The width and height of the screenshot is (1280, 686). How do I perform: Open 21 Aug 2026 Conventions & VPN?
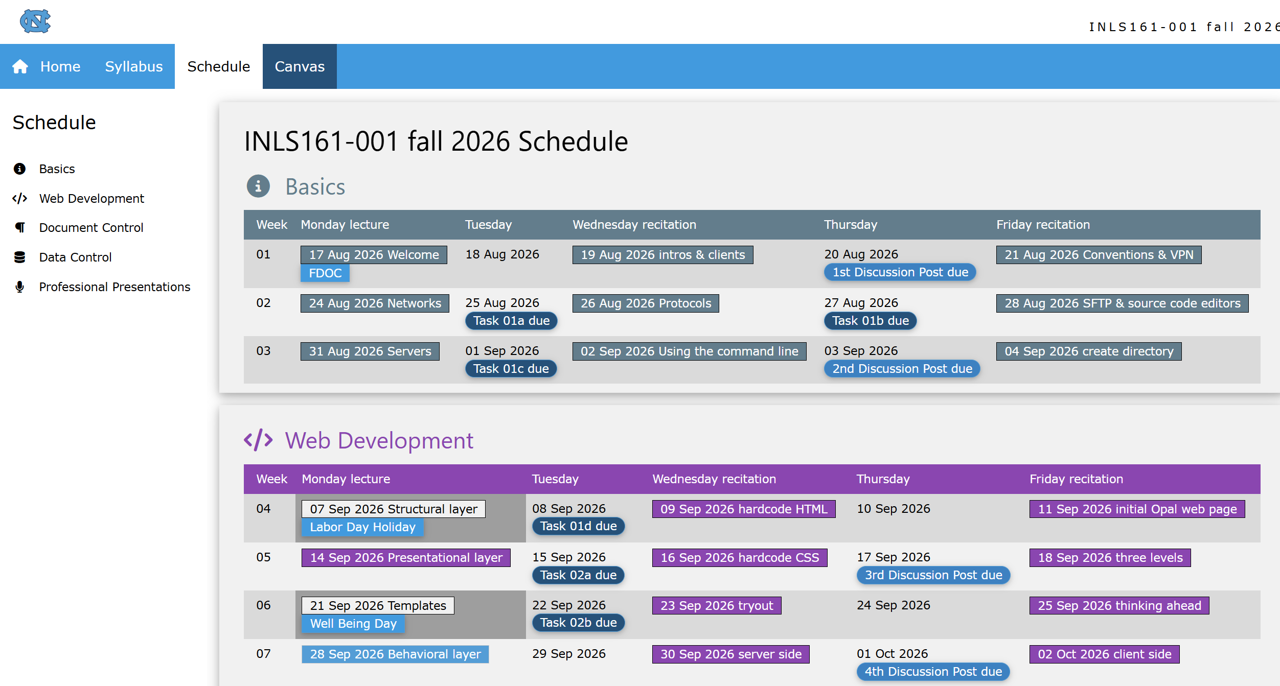coord(1099,255)
